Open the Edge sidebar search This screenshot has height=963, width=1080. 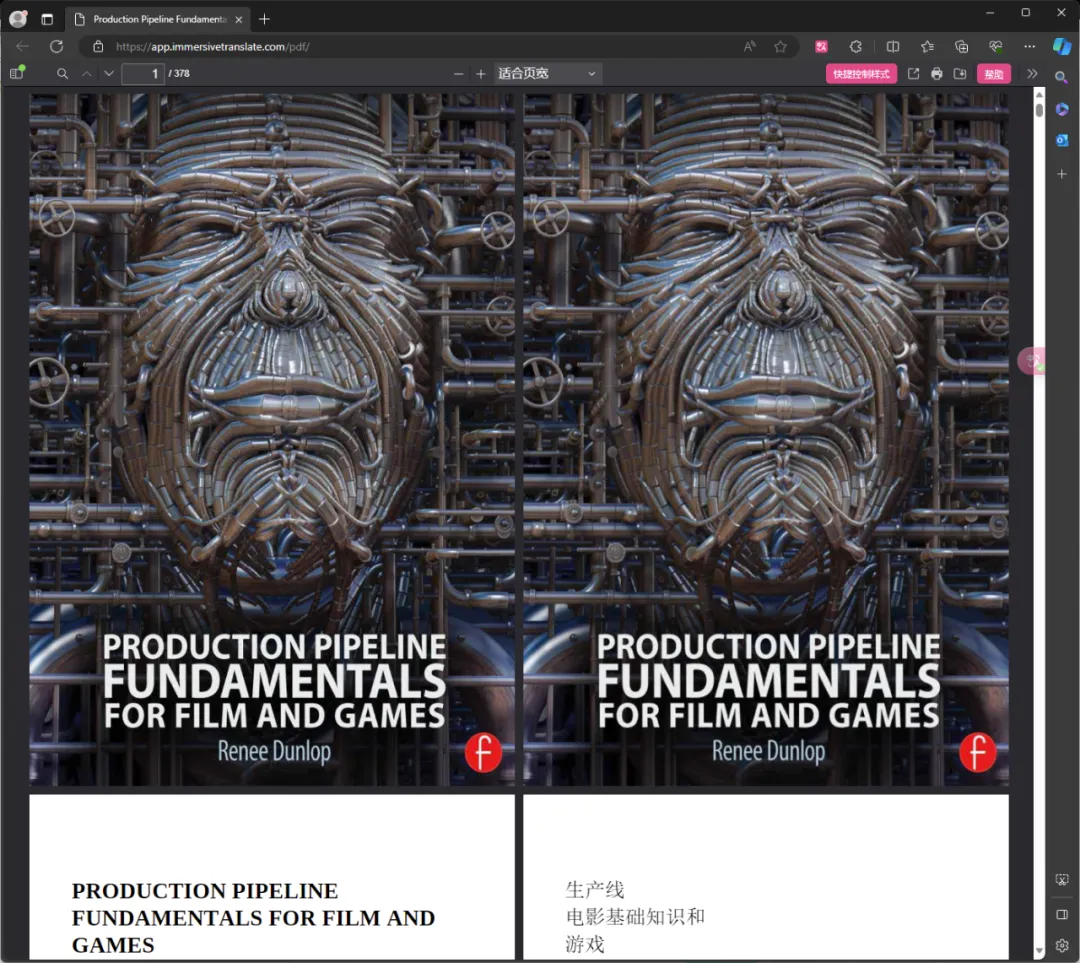(1061, 77)
